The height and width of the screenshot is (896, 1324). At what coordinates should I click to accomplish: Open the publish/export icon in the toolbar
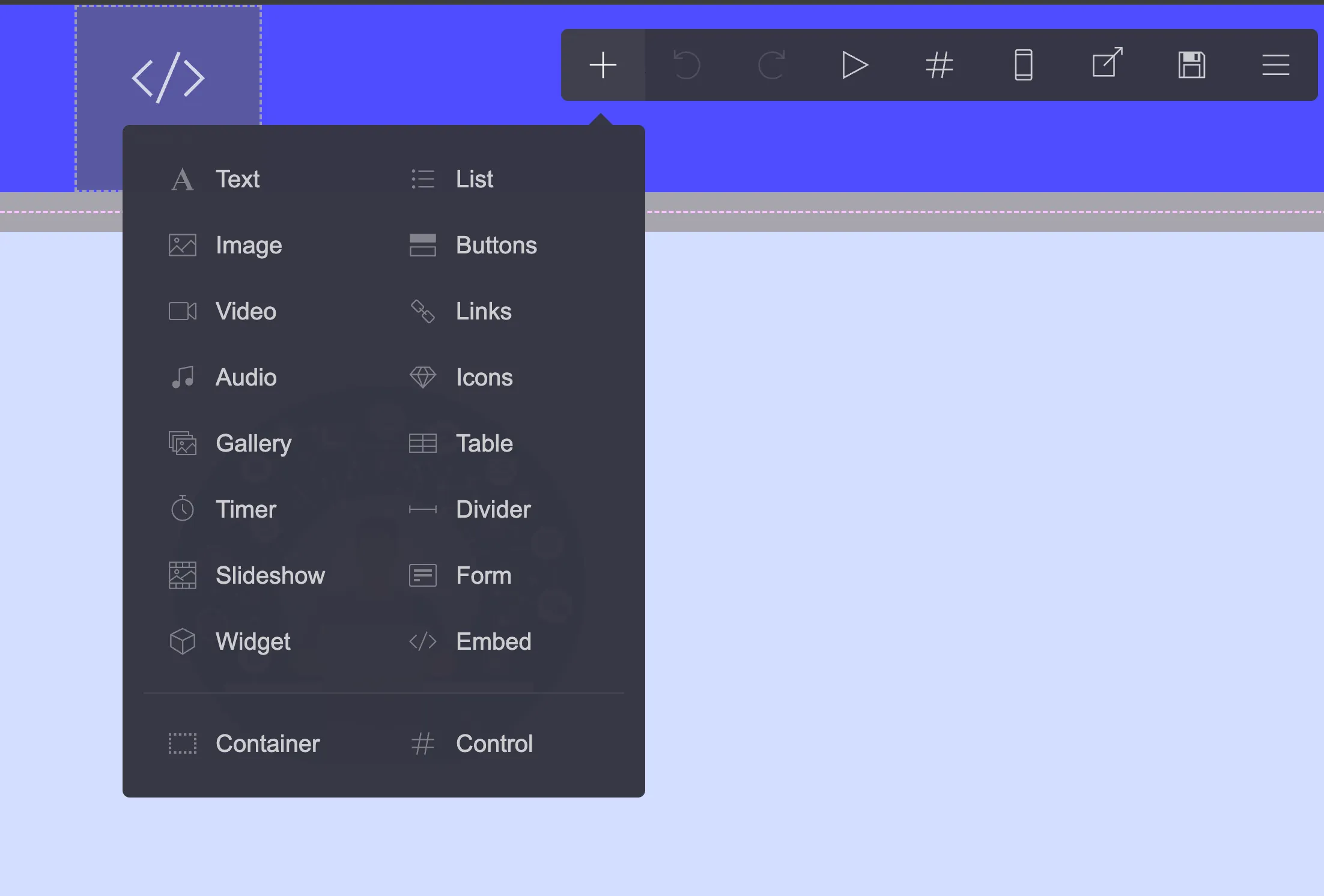tap(1107, 65)
